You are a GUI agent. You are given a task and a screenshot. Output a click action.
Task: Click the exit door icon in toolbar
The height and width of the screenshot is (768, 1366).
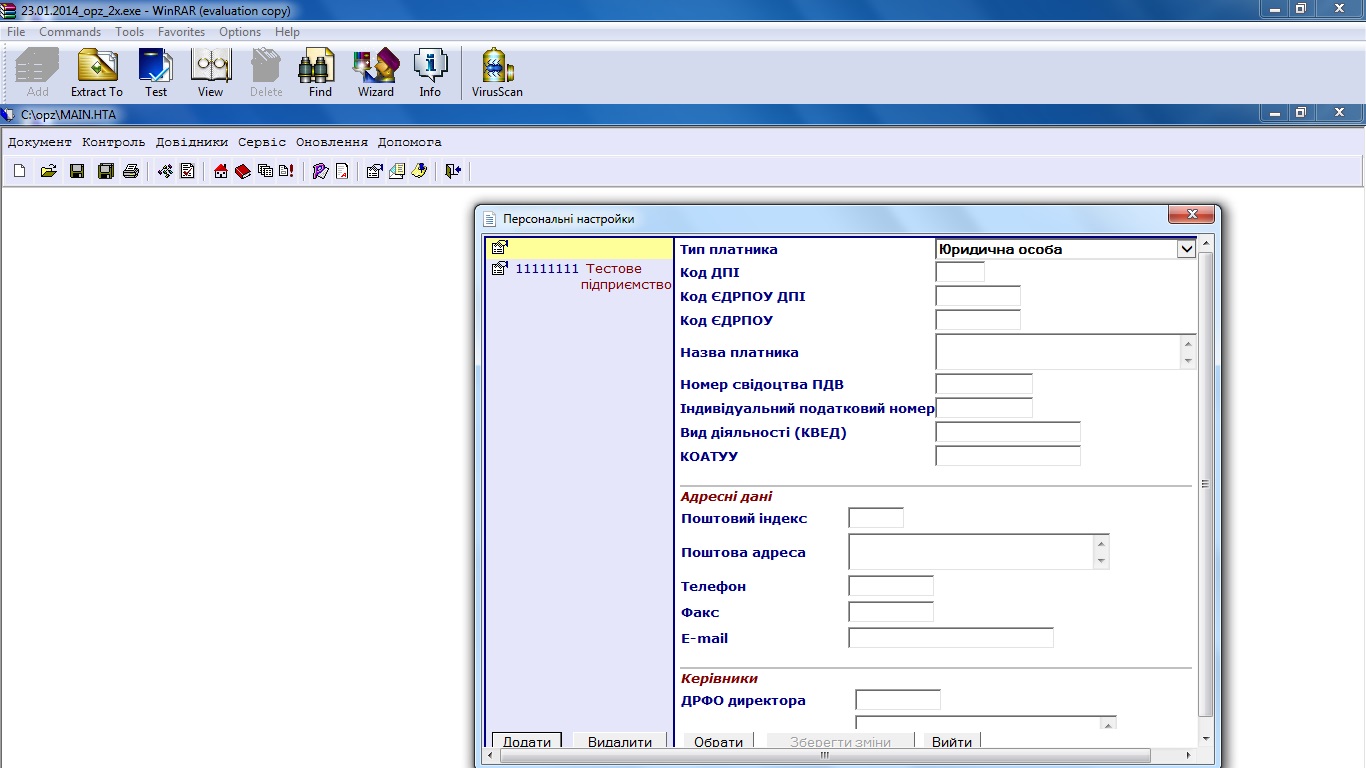[453, 171]
